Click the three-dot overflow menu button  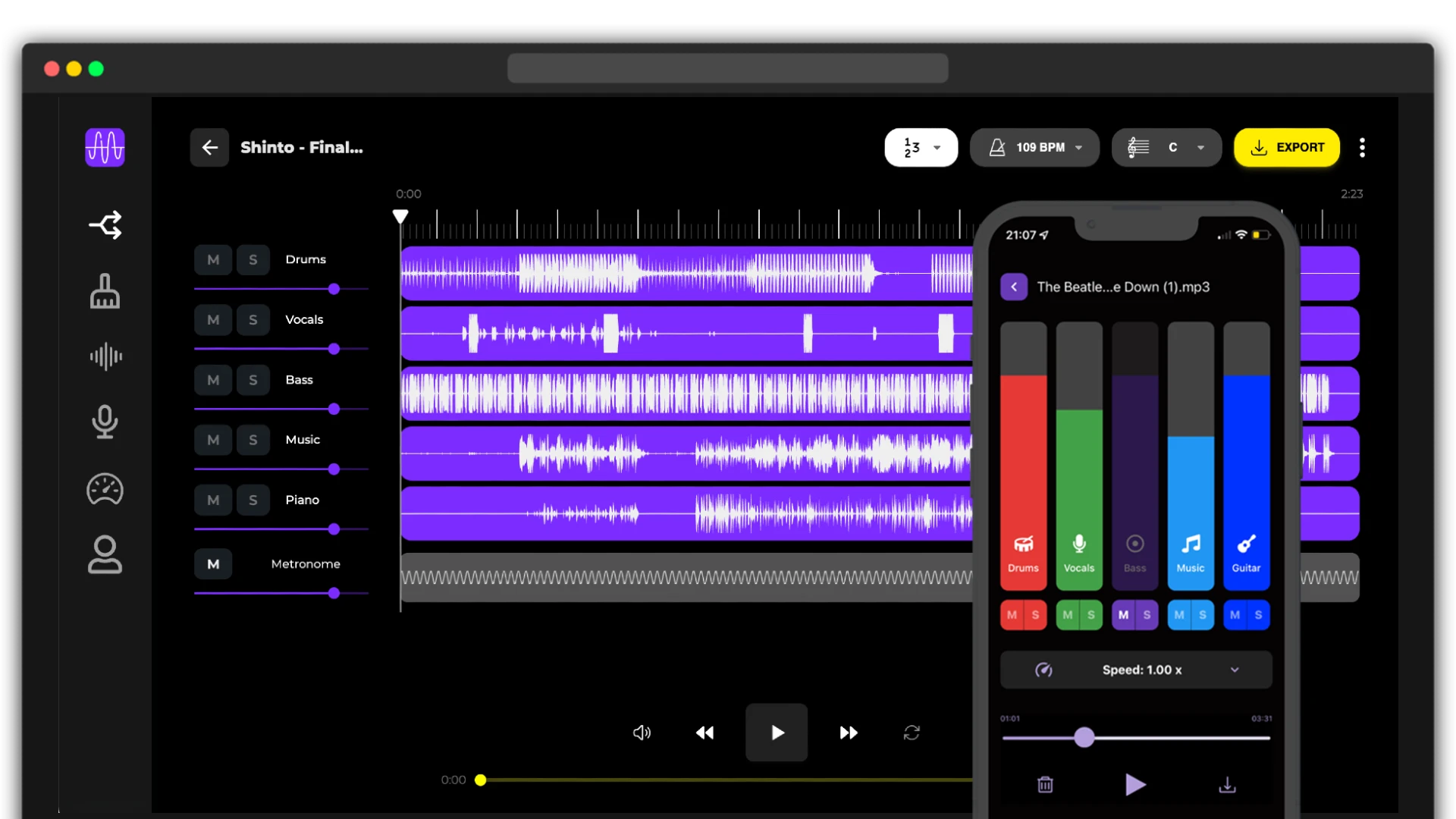click(1362, 147)
